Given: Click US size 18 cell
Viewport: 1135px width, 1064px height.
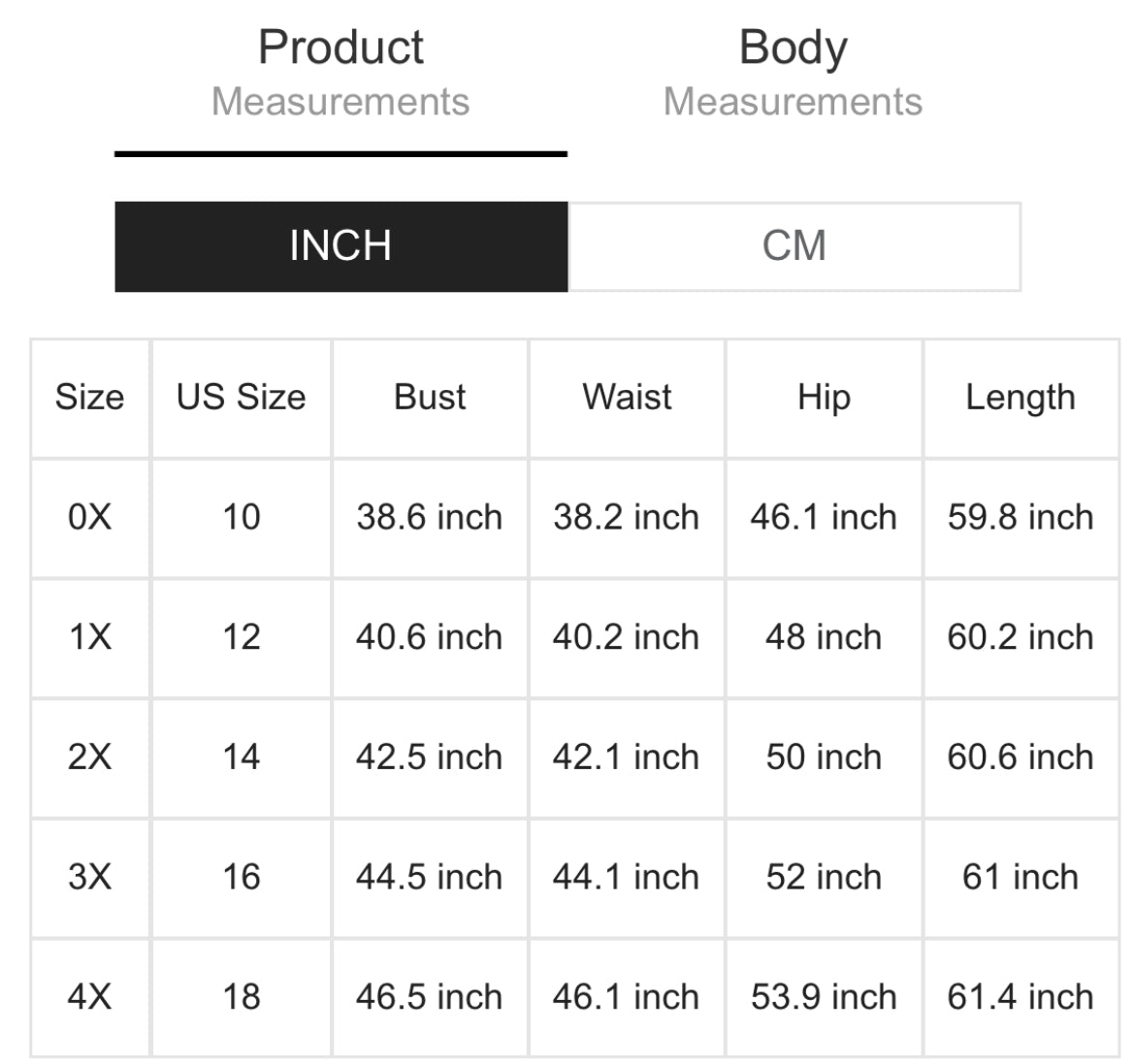Looking at the screenshot, I should (x=241, y=997).
